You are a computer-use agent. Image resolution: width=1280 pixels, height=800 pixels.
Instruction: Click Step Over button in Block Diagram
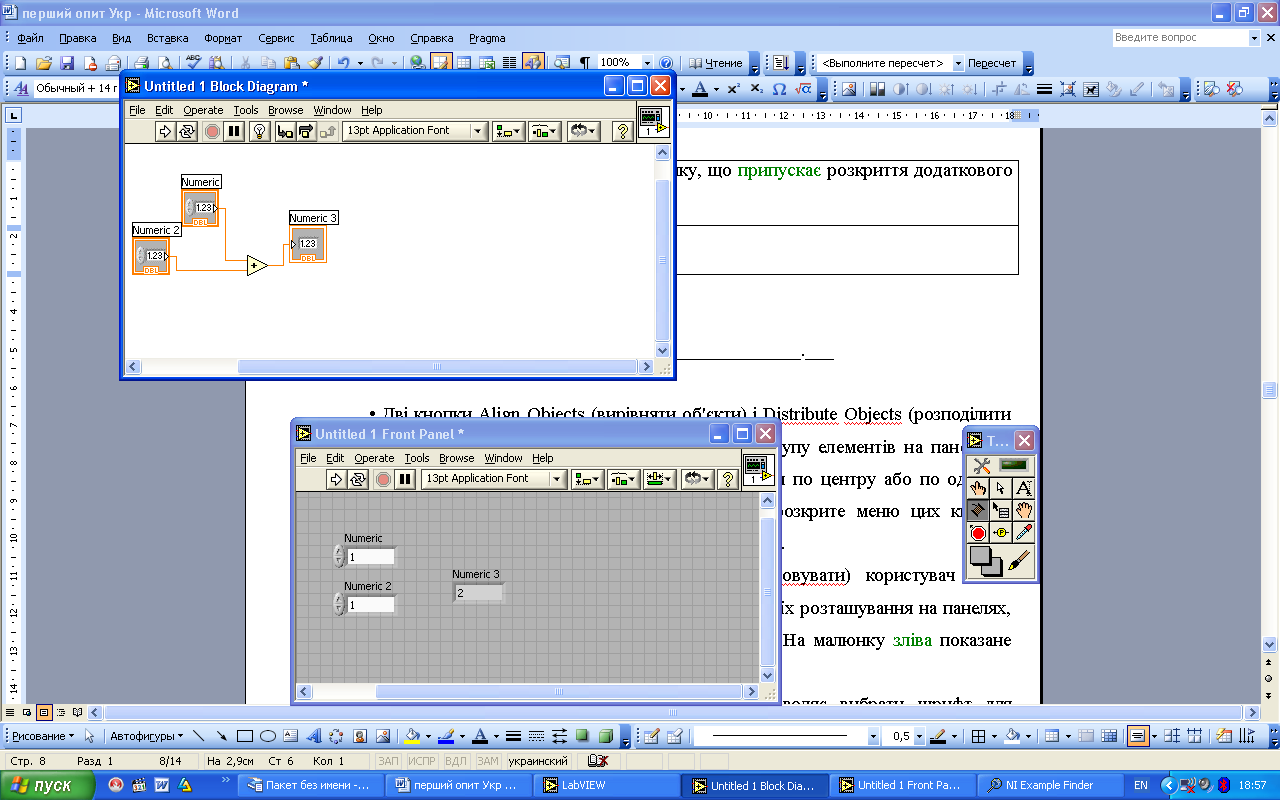(306, 131)
